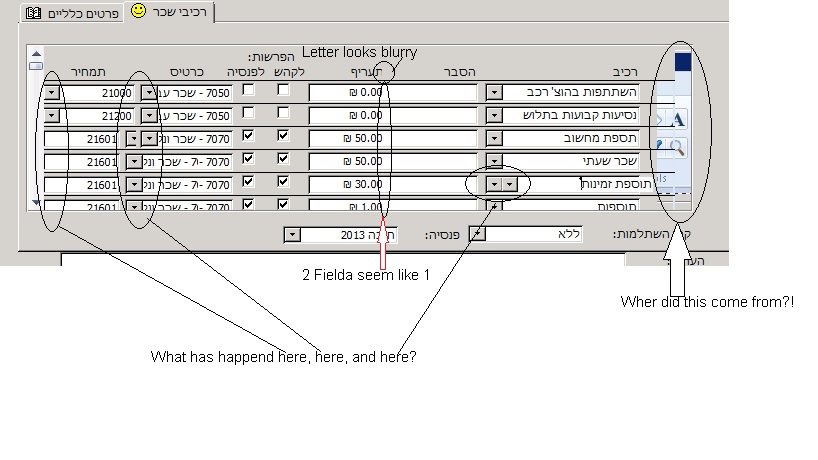Screen dimensions: 818x460
Task: Open the פנסיה dropdown showing ללא
Action: point(477,234)
